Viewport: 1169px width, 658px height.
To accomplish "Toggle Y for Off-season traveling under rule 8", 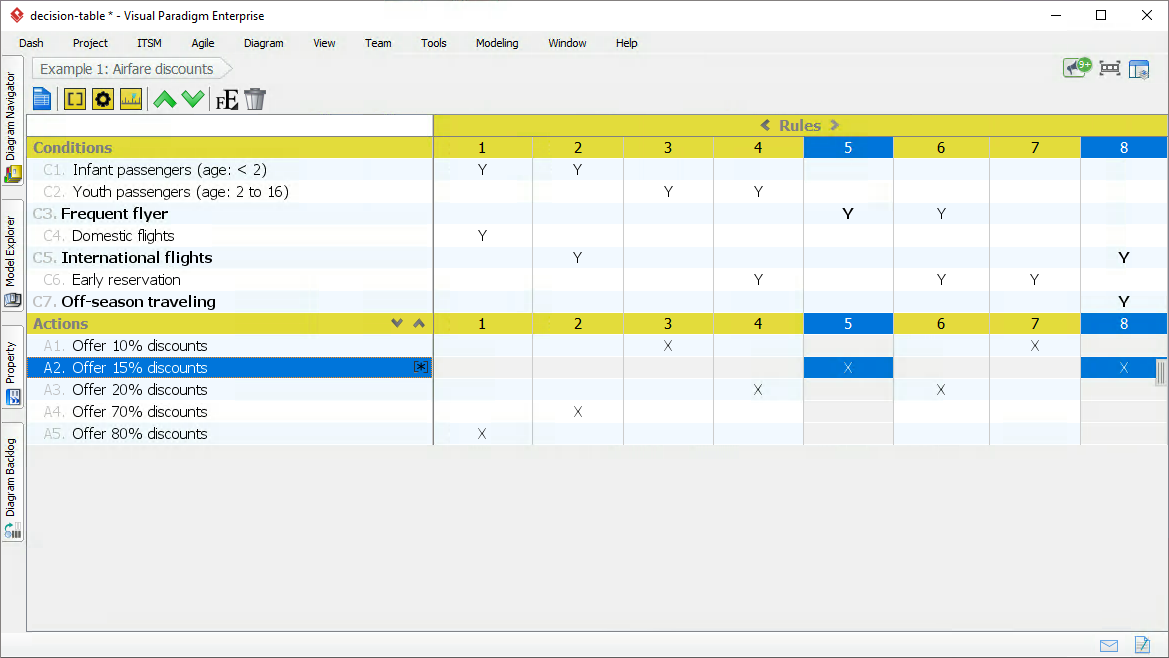I will click(1123, 301).
